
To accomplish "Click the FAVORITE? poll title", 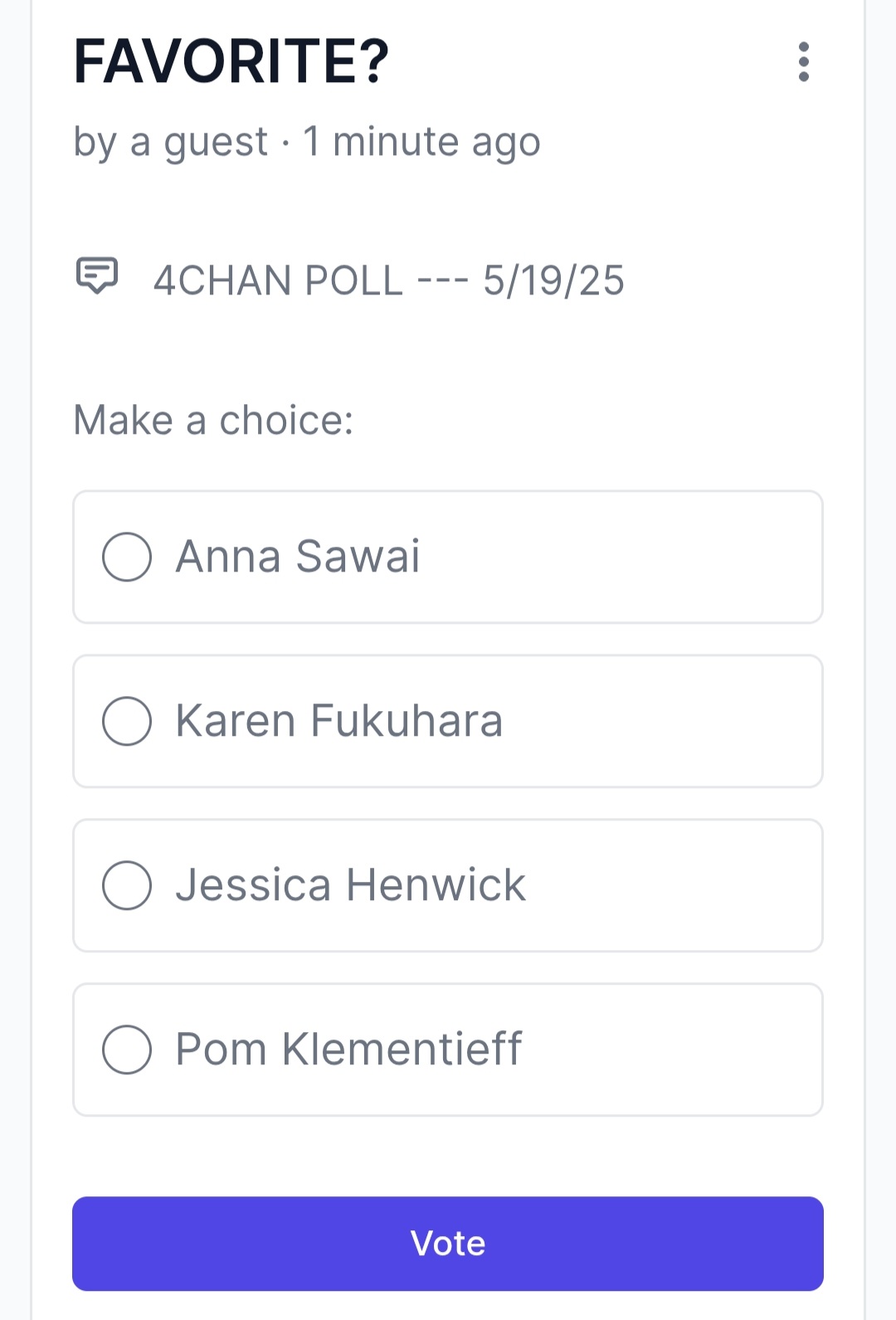I will 231,61.
